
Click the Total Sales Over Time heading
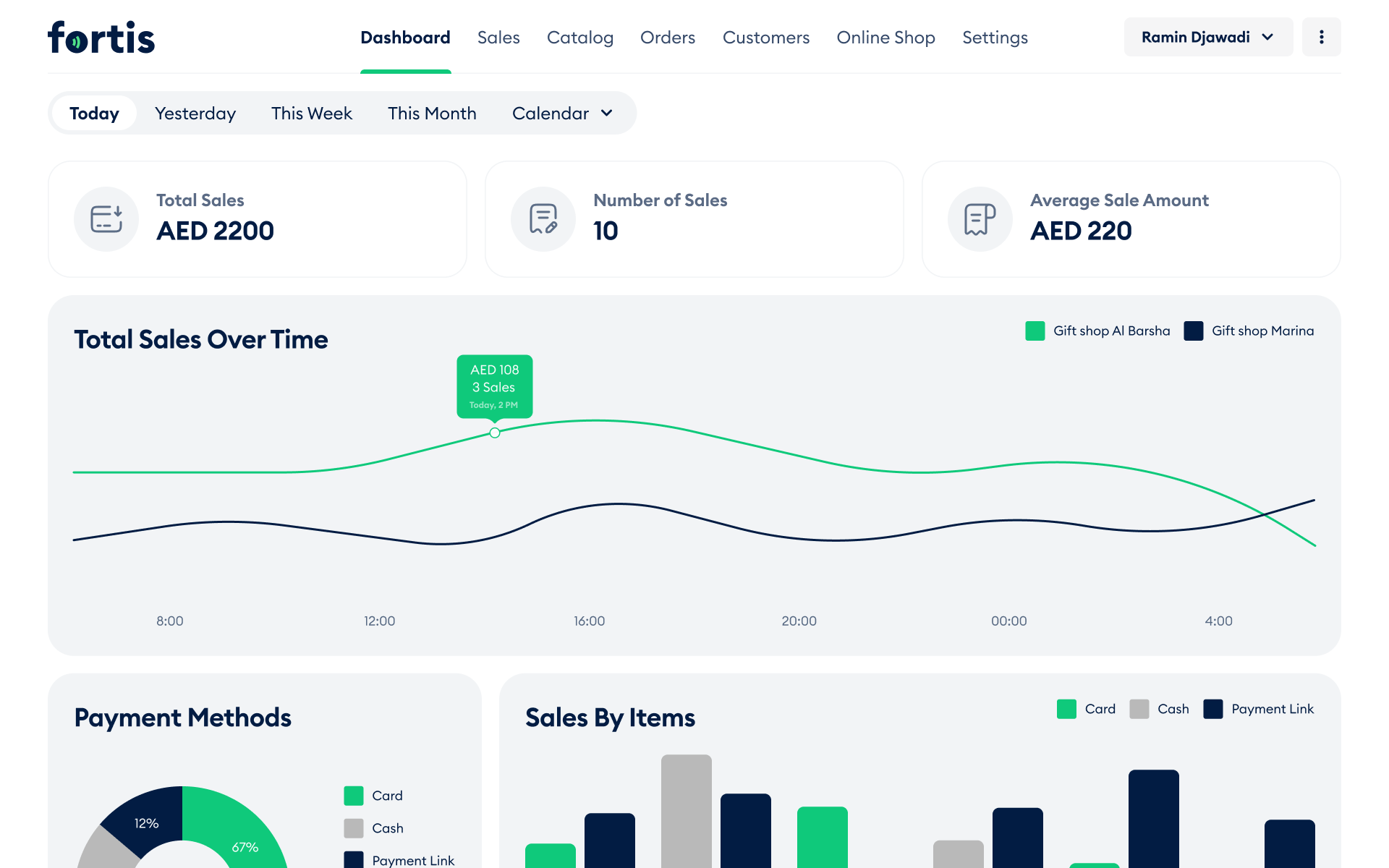tap(201, 339)
